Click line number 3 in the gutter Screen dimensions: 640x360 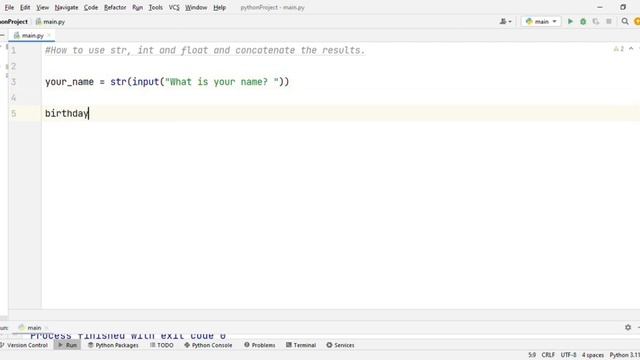click(x=13, y=82)
